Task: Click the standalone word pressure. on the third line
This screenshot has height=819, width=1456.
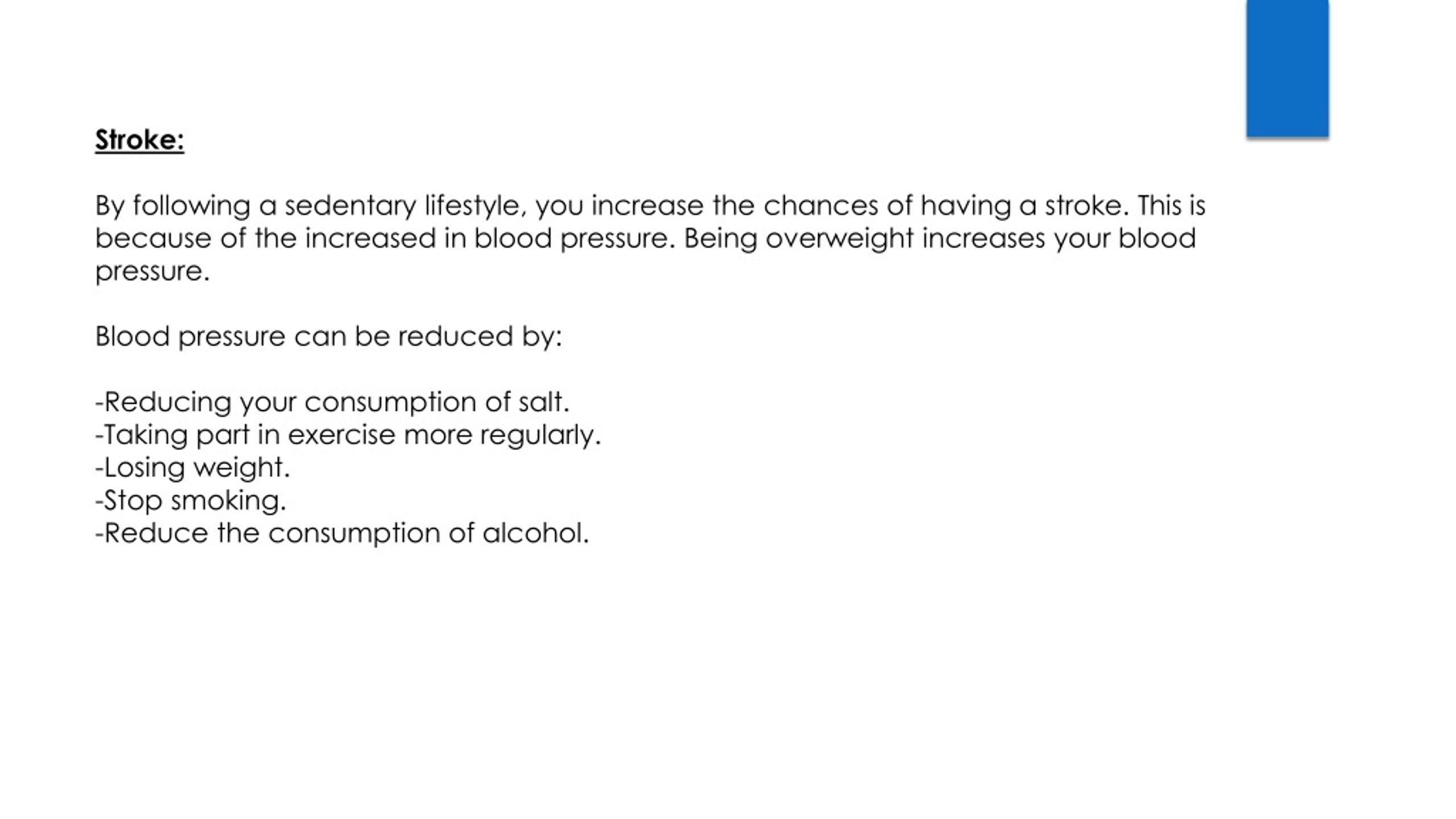Action: coord(152,272)
